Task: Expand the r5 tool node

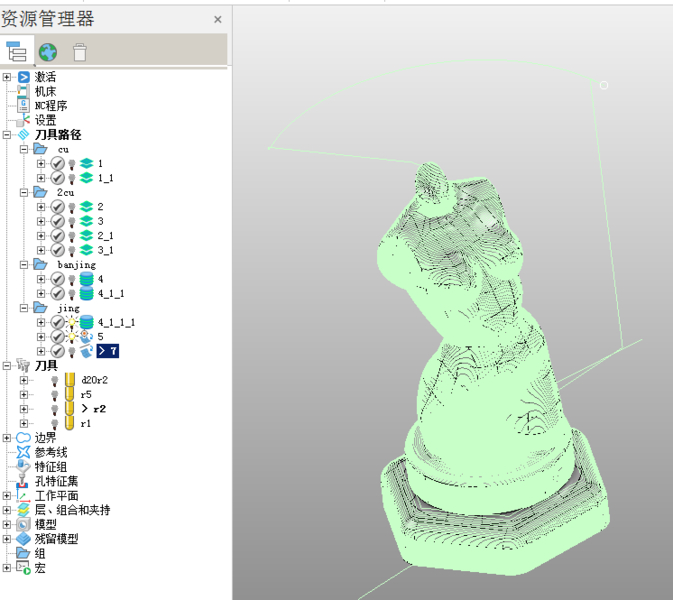Action: click(x=24, y=394)
